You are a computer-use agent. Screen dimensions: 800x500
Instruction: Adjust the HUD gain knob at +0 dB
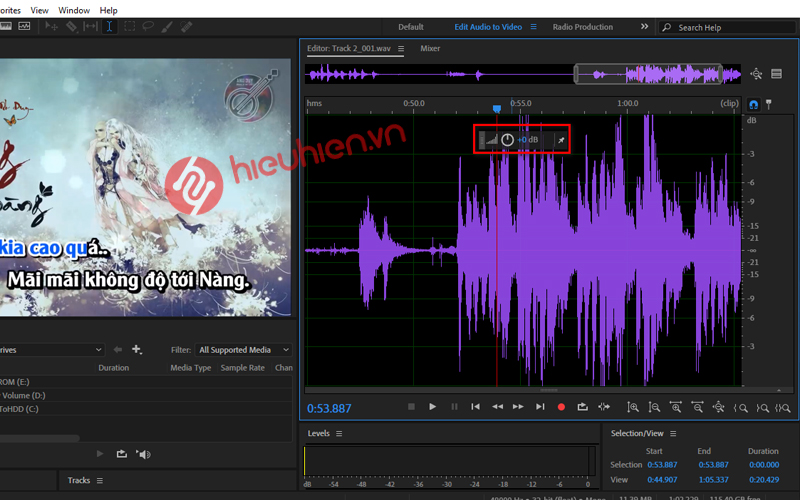point(507,140)
